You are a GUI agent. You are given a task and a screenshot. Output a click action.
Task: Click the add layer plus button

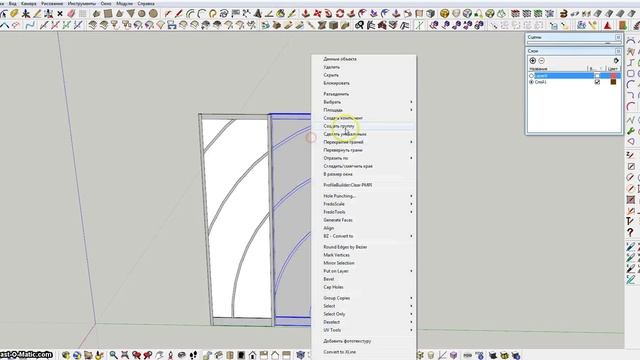tap(533, 60)
